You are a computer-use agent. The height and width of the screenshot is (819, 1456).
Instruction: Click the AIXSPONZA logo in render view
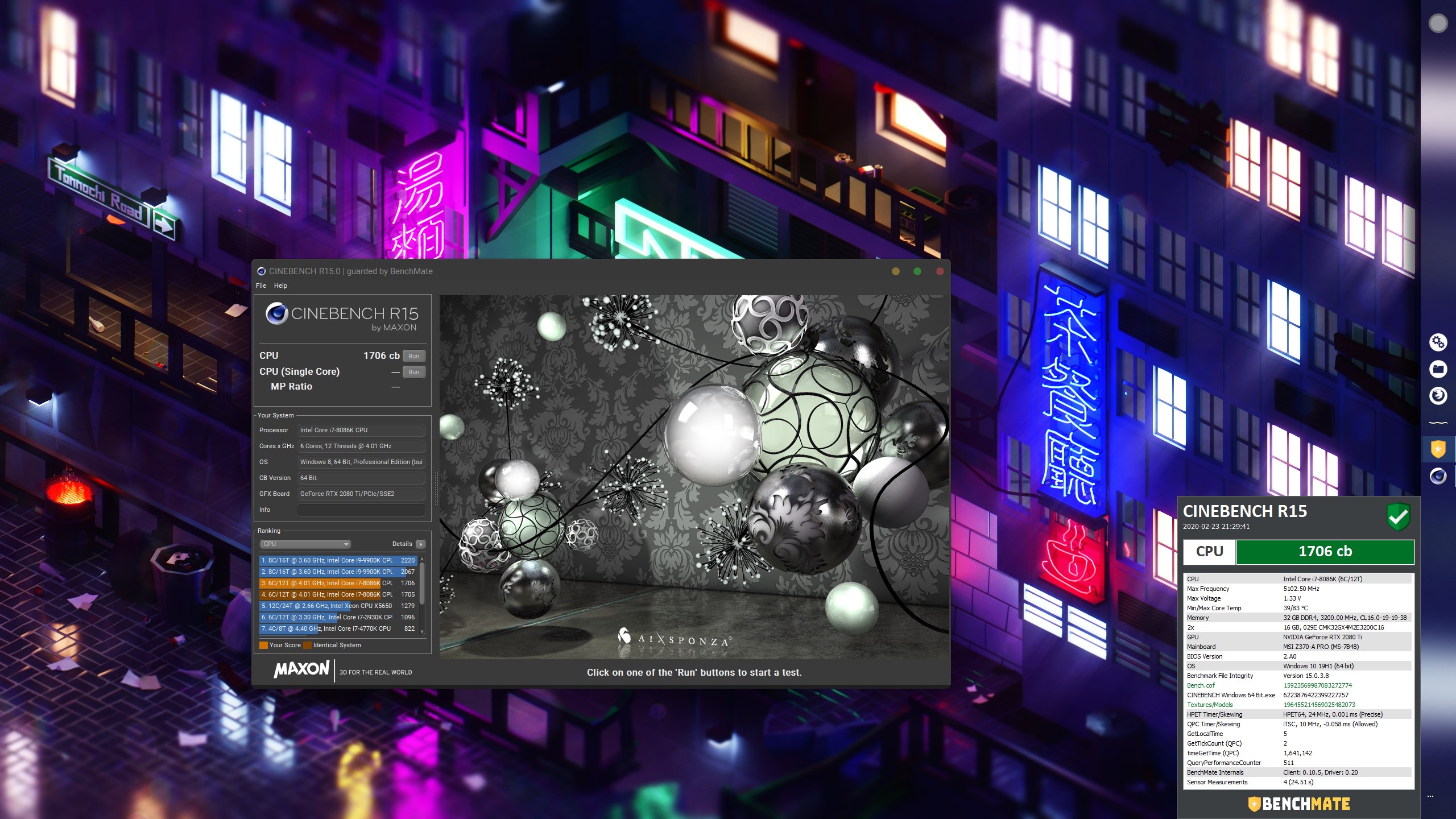(x=675, y=637)
